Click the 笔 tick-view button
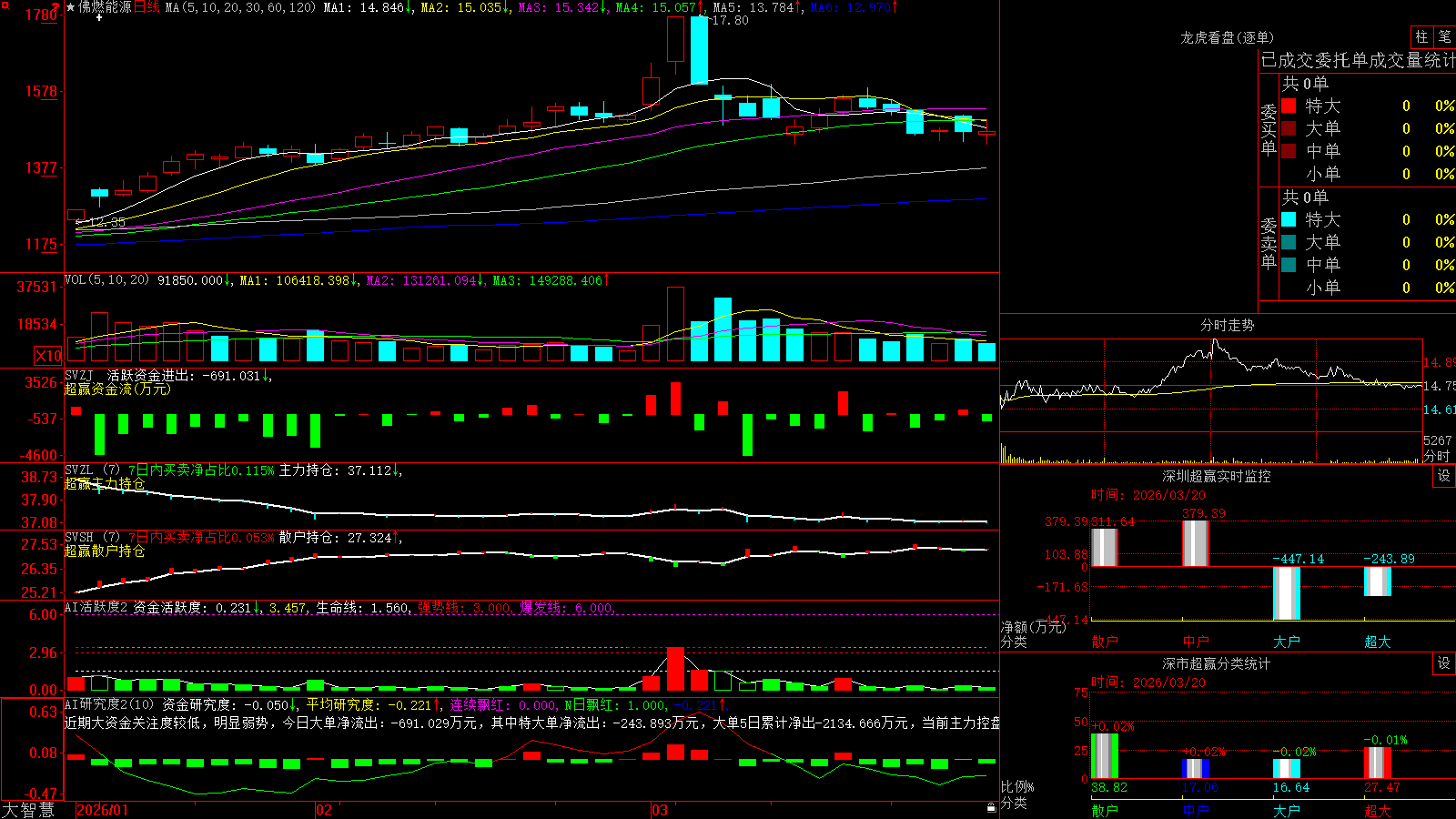 [1444, 36]
